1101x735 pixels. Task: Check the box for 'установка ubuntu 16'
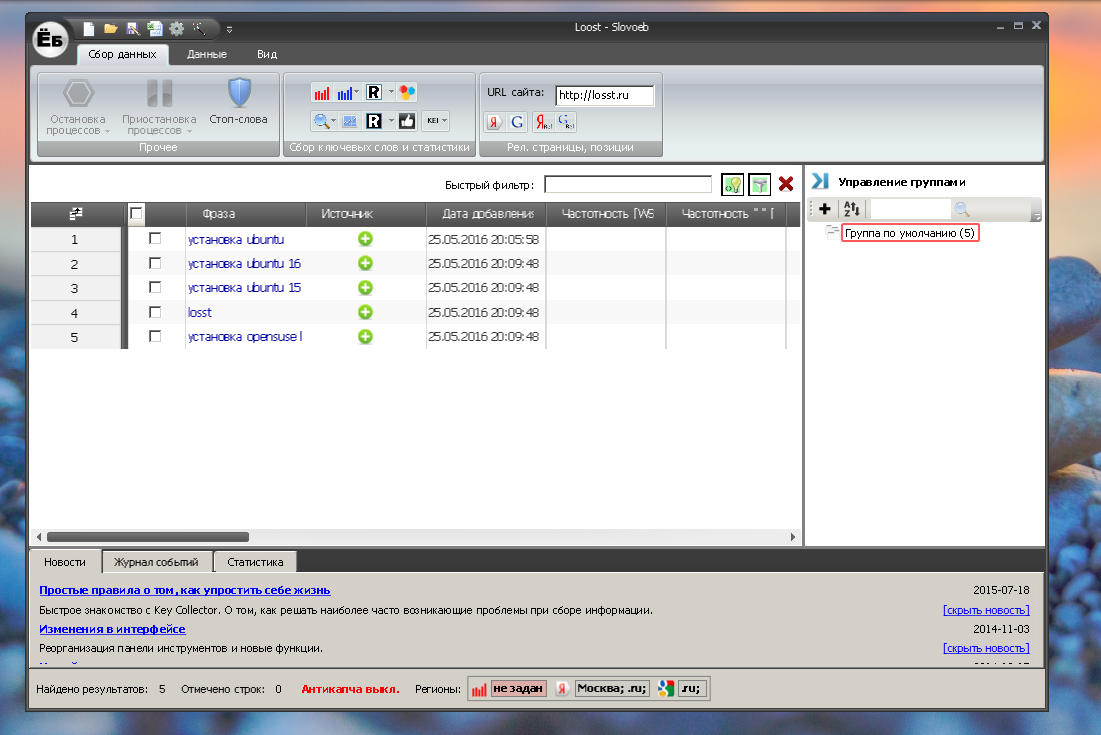(x=155, y=263)
